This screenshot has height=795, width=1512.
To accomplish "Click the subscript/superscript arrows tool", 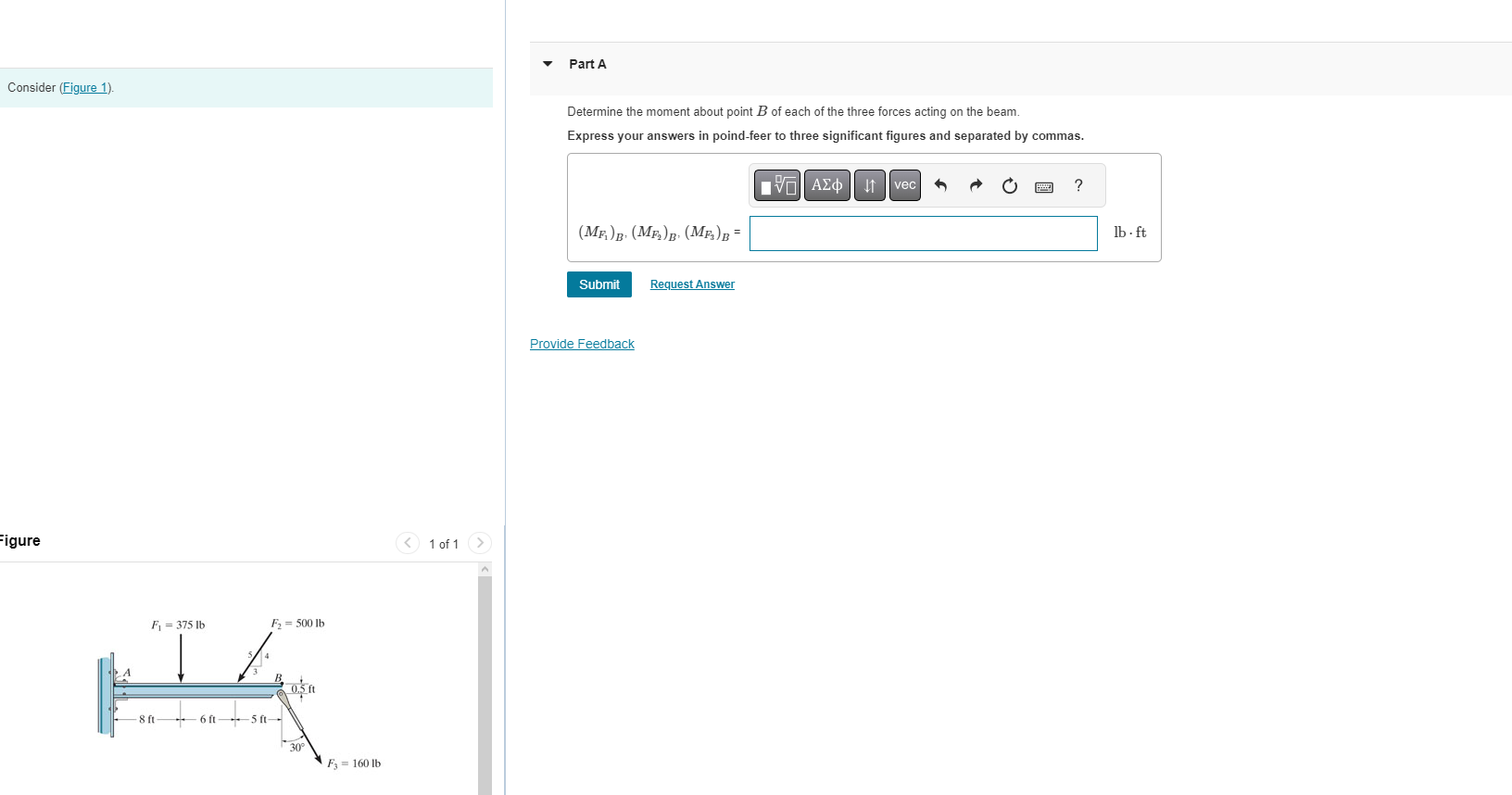I will coord(869,185).
